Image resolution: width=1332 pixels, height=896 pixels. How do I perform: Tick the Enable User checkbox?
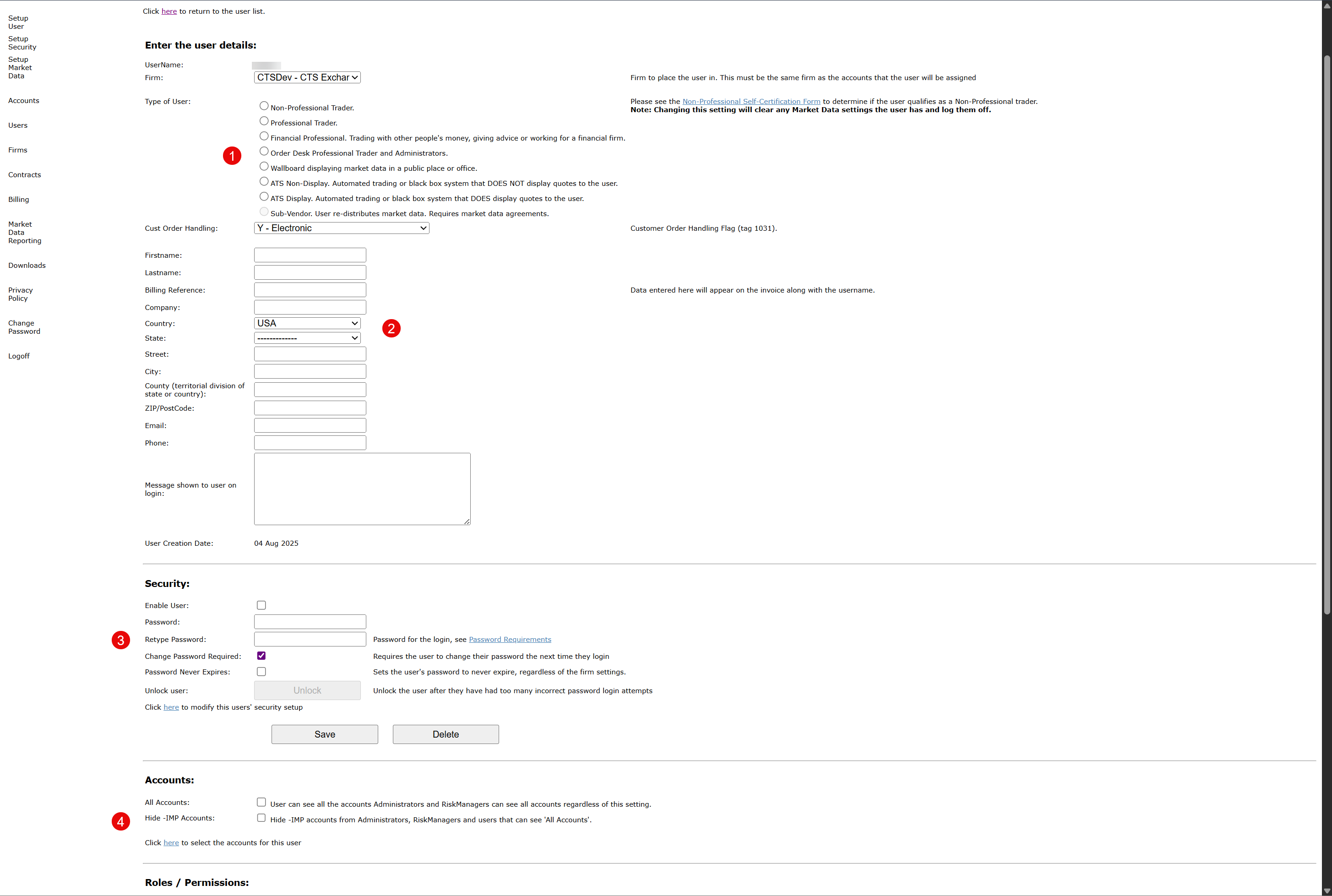261,605
